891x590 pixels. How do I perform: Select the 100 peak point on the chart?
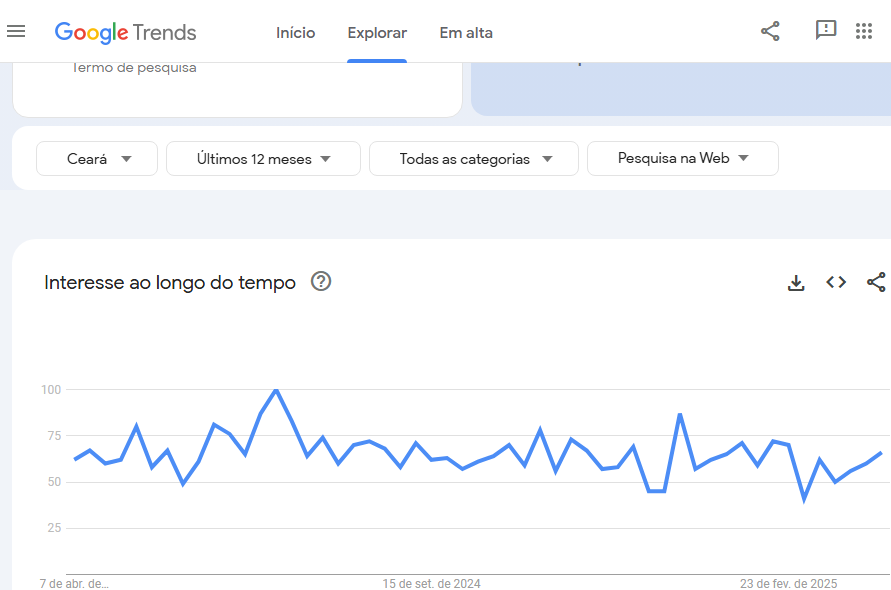[x=276, y=390]
